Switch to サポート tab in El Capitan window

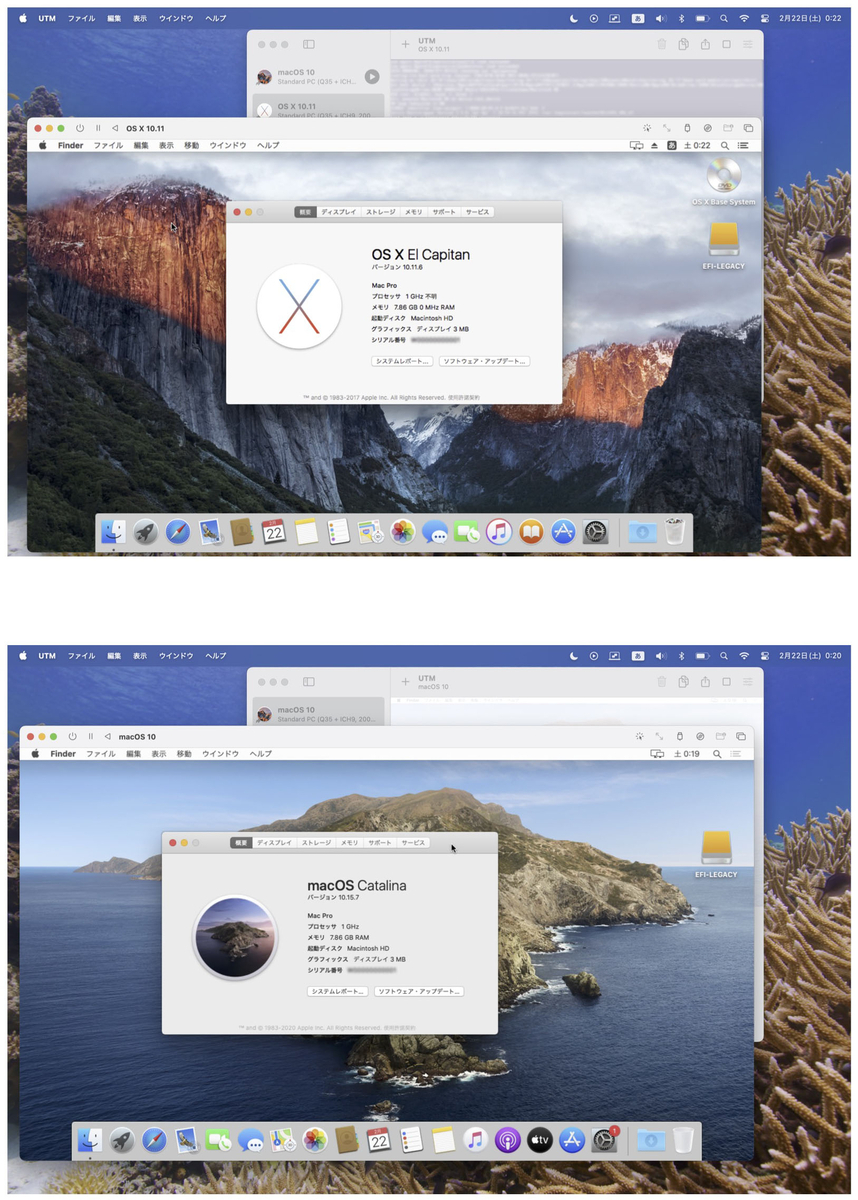444,212
